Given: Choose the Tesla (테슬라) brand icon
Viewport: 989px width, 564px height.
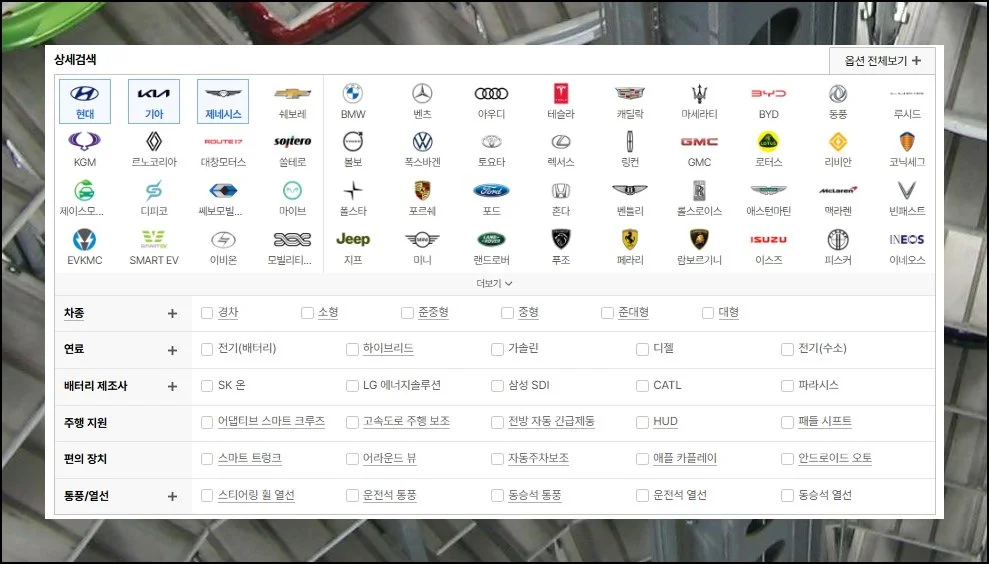Looking at the screenshot, I should 561,94.
